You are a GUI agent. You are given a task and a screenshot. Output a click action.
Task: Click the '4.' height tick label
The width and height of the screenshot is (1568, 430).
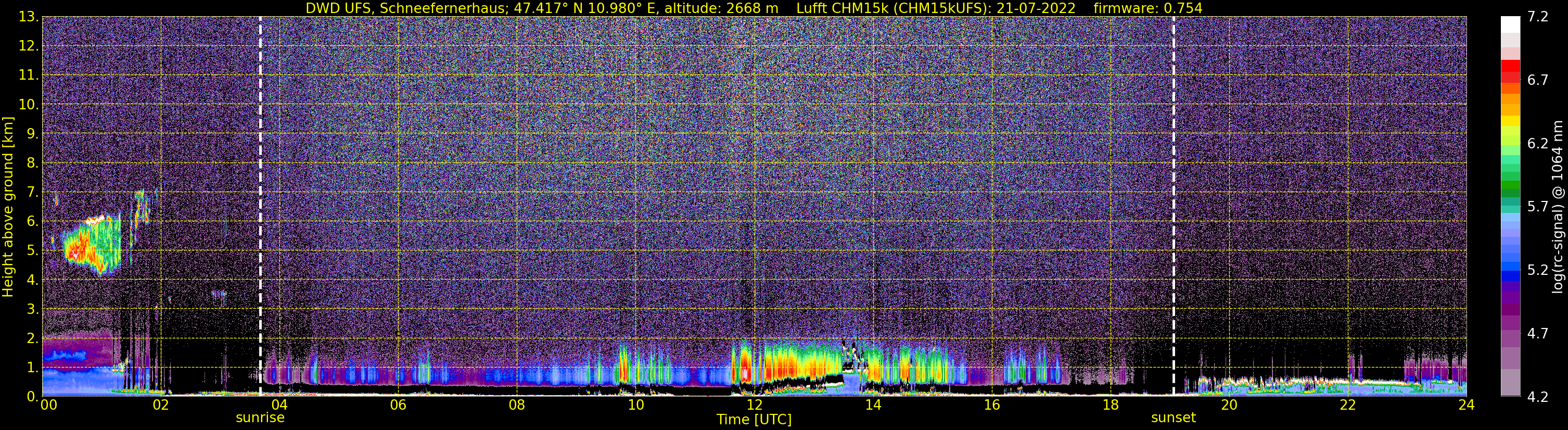pos(33,280)
